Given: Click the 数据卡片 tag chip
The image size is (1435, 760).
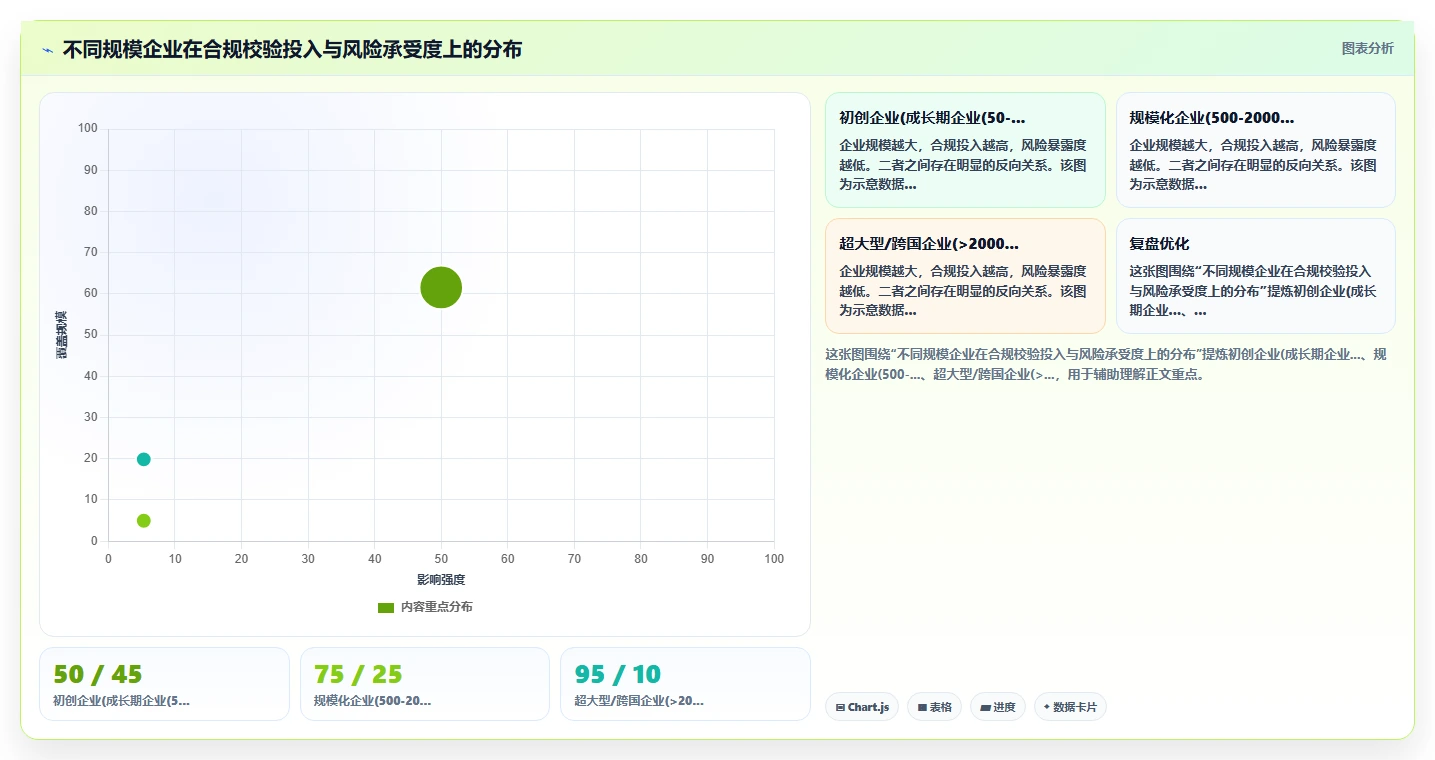Looking at the screenshot, I should pyautogui.click(x=1070, y=707).
